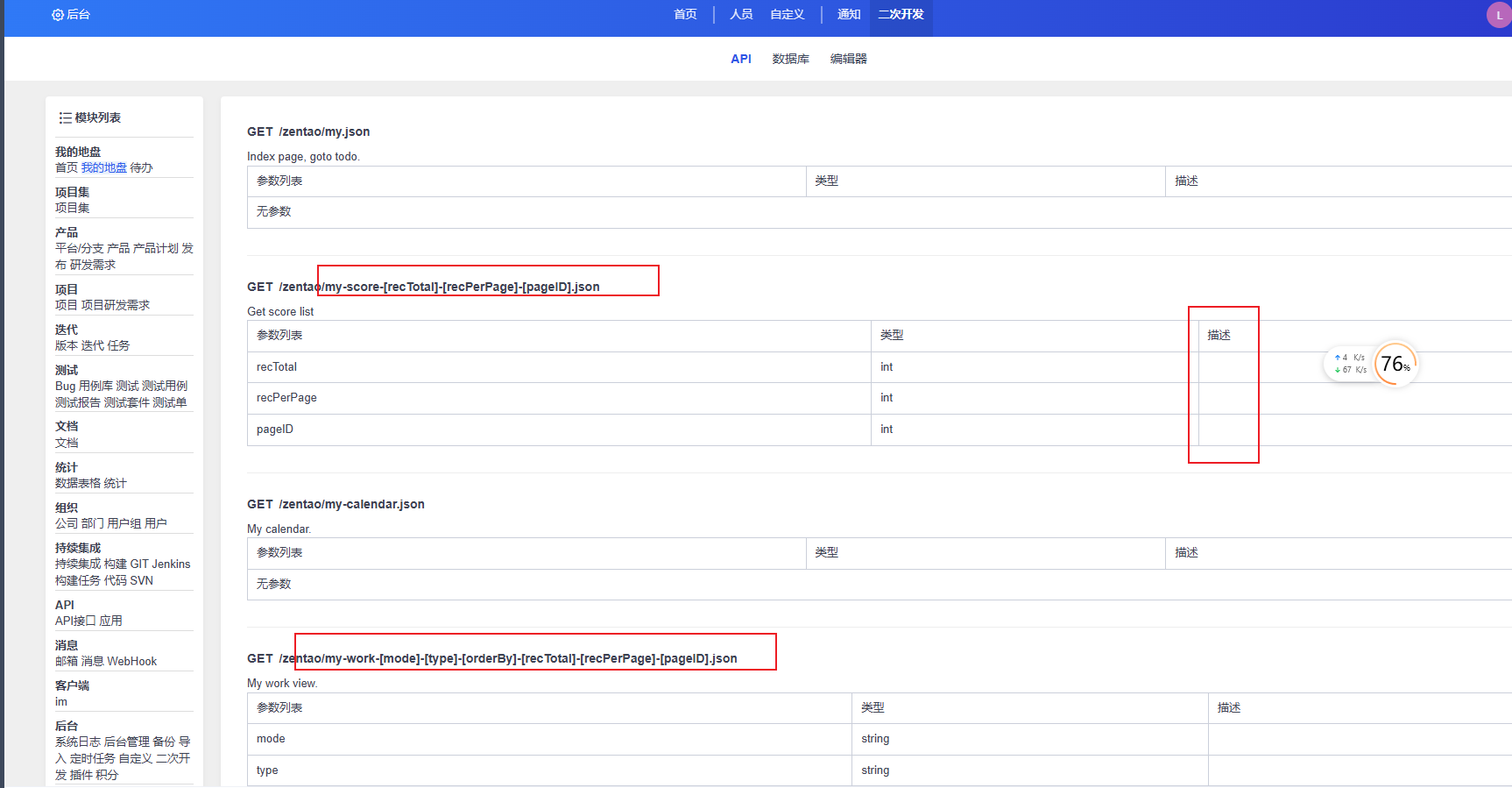The width and height of the screenshot is (1512, 788).
Task: Open the Bug module in sidebar
Action: click(x=65, y=386)
